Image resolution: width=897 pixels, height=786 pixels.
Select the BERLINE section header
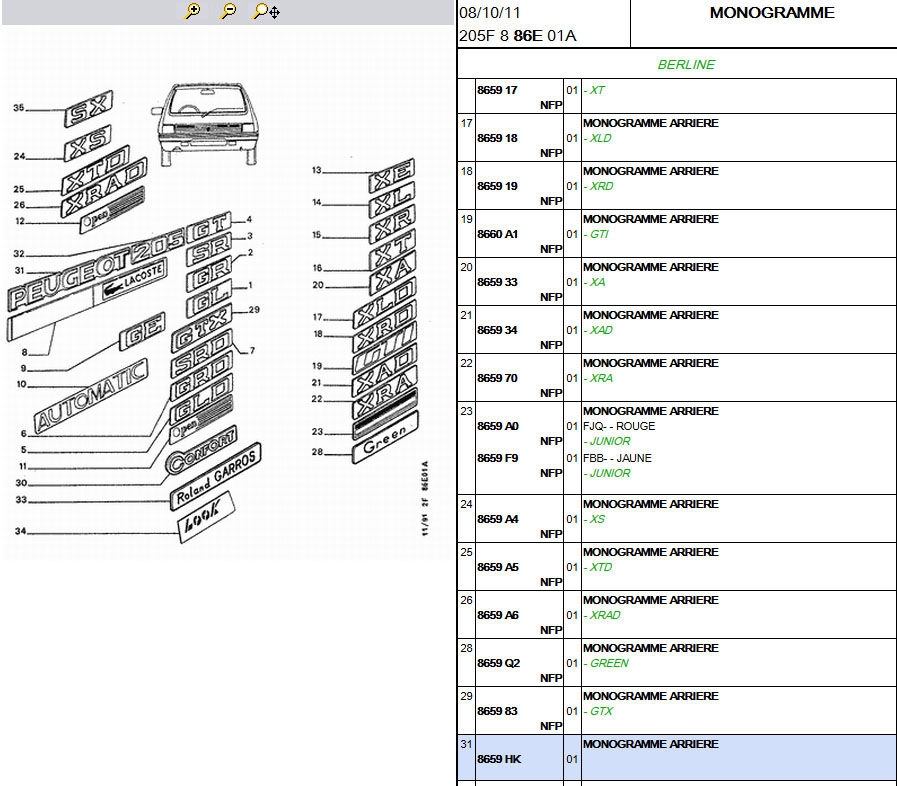(x=686, y=64)
